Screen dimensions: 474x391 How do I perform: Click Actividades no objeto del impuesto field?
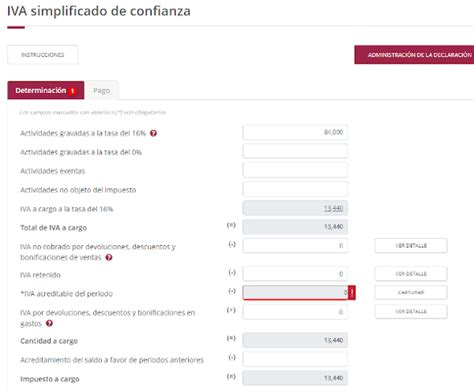tap(295, 189)
